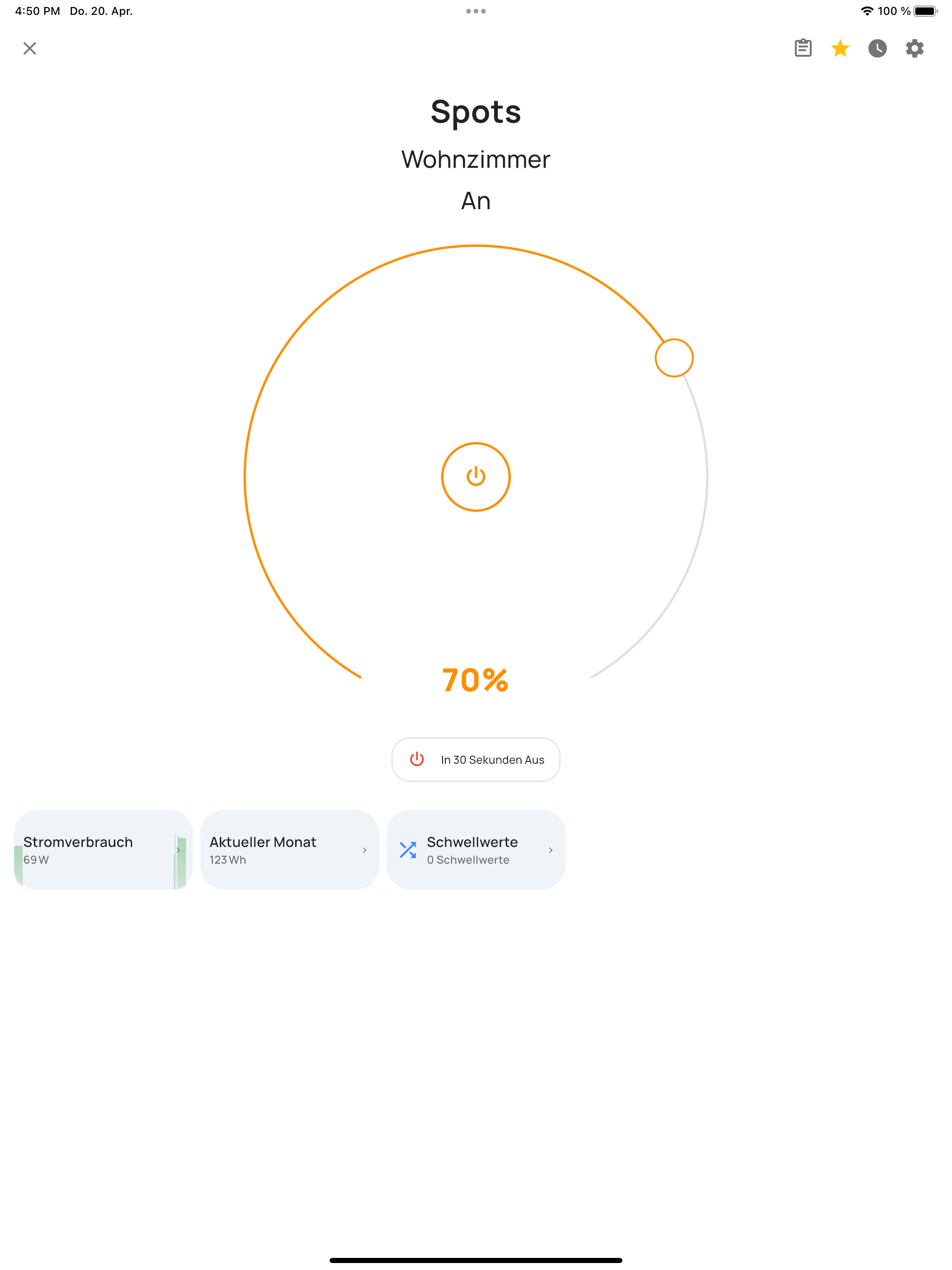952x1270 pixels.
Task: Tap the Wi-Fi status icon
Action: click(867, 11)
